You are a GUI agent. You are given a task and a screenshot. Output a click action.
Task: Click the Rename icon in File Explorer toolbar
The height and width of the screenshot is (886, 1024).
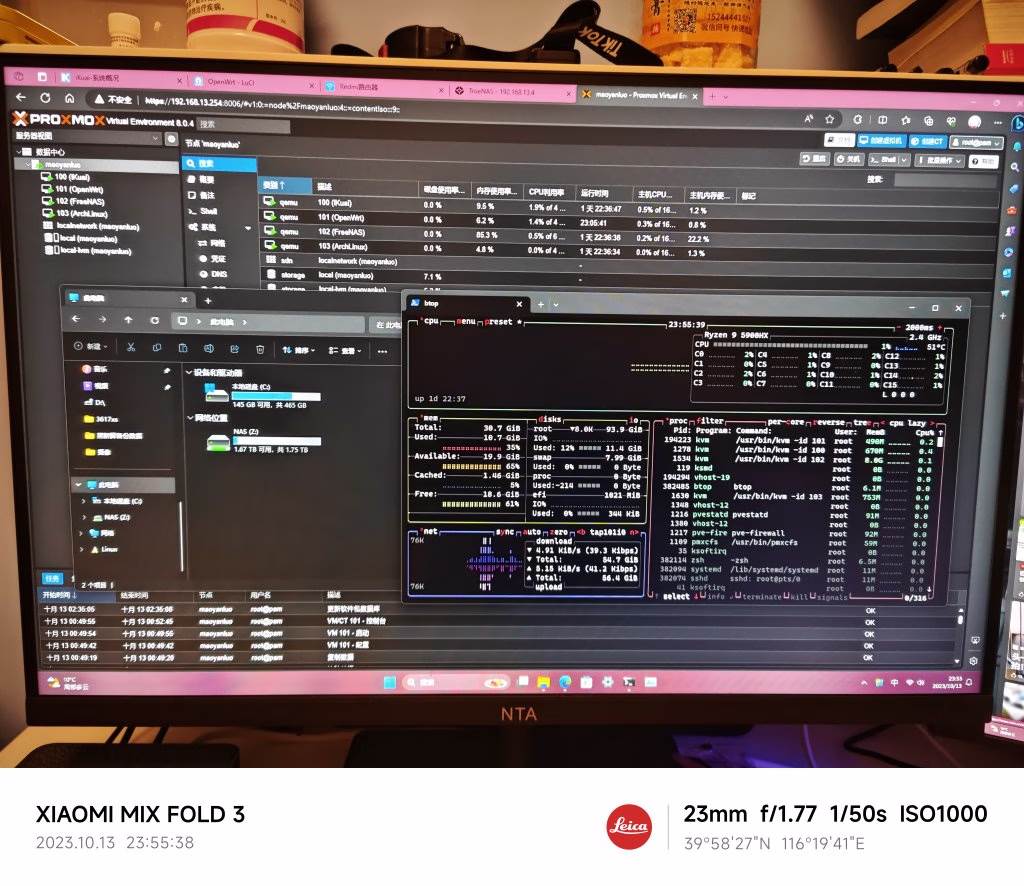(x=208, y=349)
